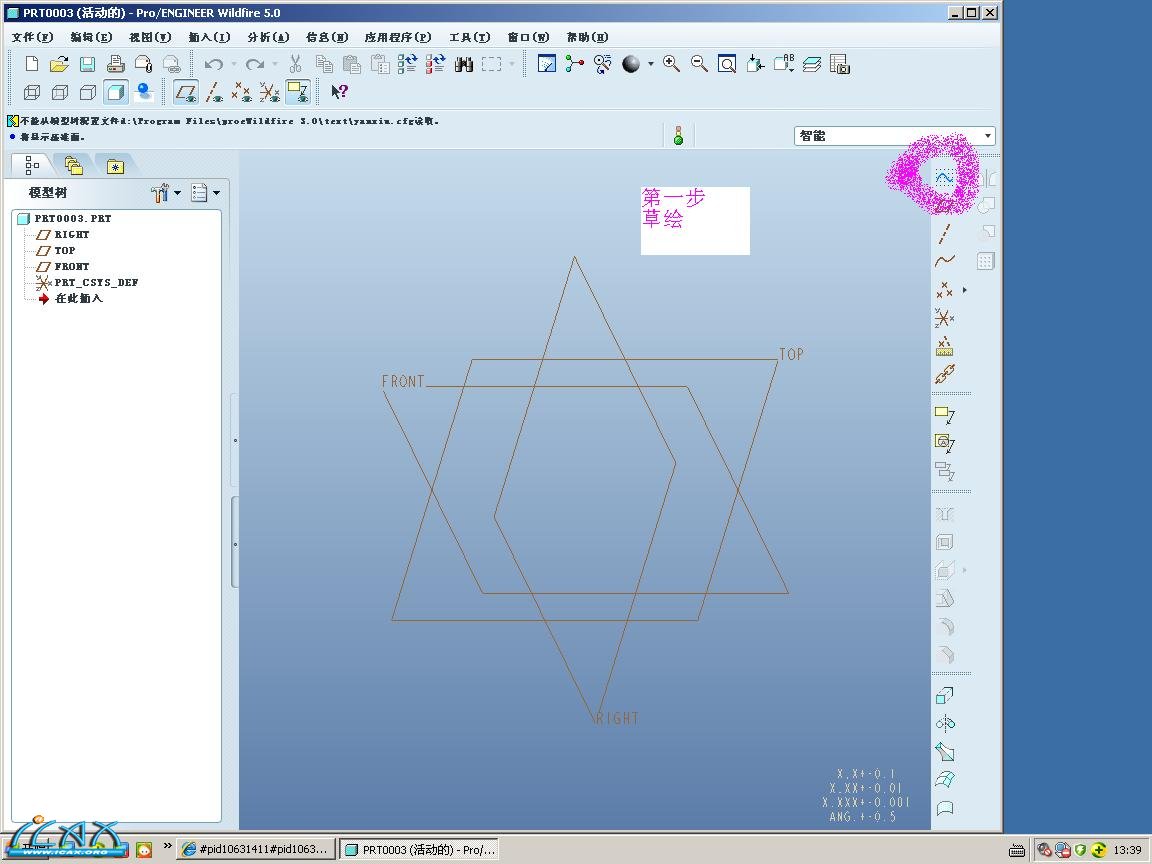Switch to the folder browser tab
The width and height of the screenshot is (1152, 864).
74,165
